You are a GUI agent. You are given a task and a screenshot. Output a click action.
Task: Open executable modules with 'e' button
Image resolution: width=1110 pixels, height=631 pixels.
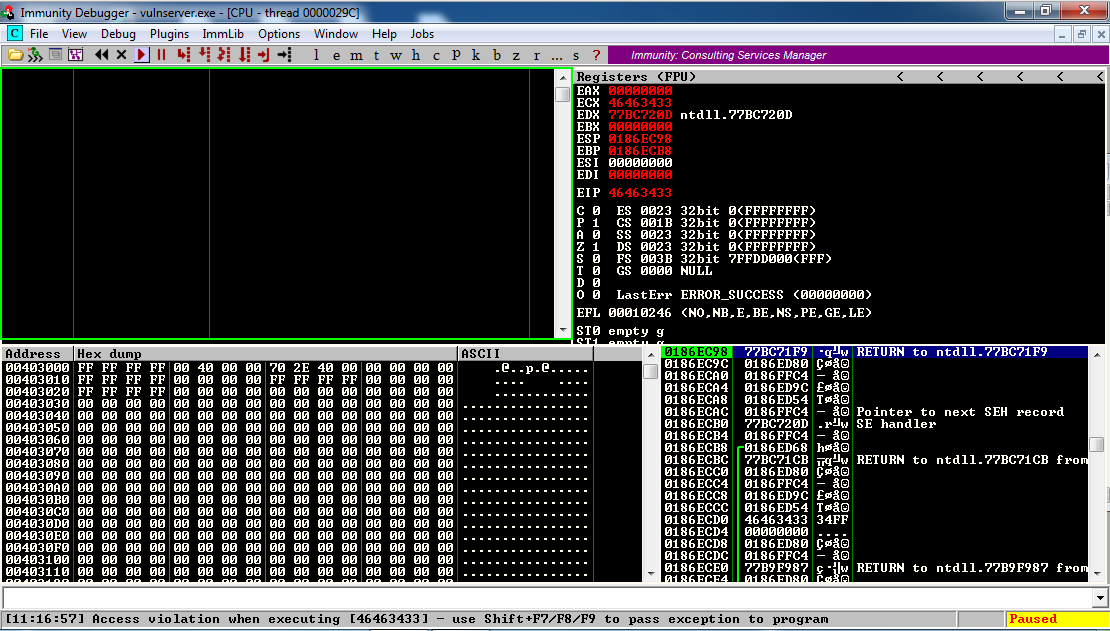(338, 55)
